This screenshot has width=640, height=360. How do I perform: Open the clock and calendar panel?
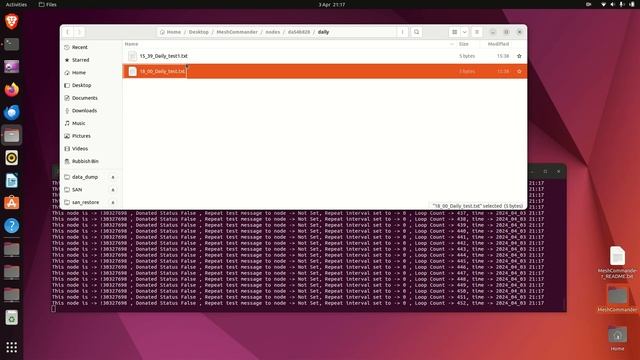pos(331,4)
